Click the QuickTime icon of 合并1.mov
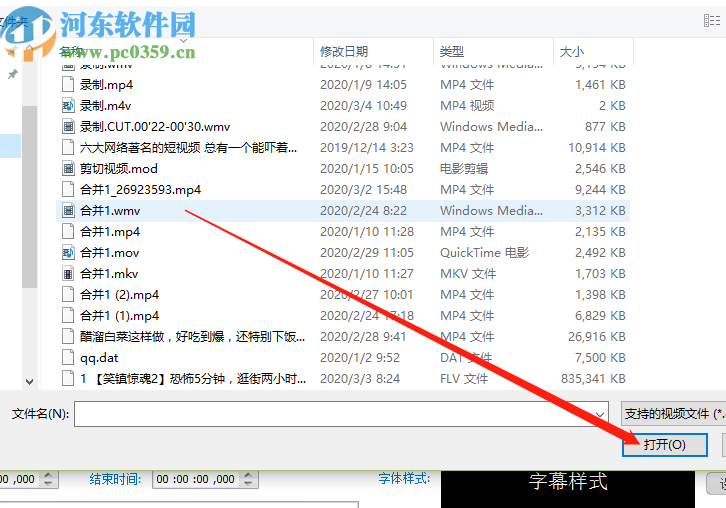This screenshot has height=508, width=726. (x=68, y=252)
